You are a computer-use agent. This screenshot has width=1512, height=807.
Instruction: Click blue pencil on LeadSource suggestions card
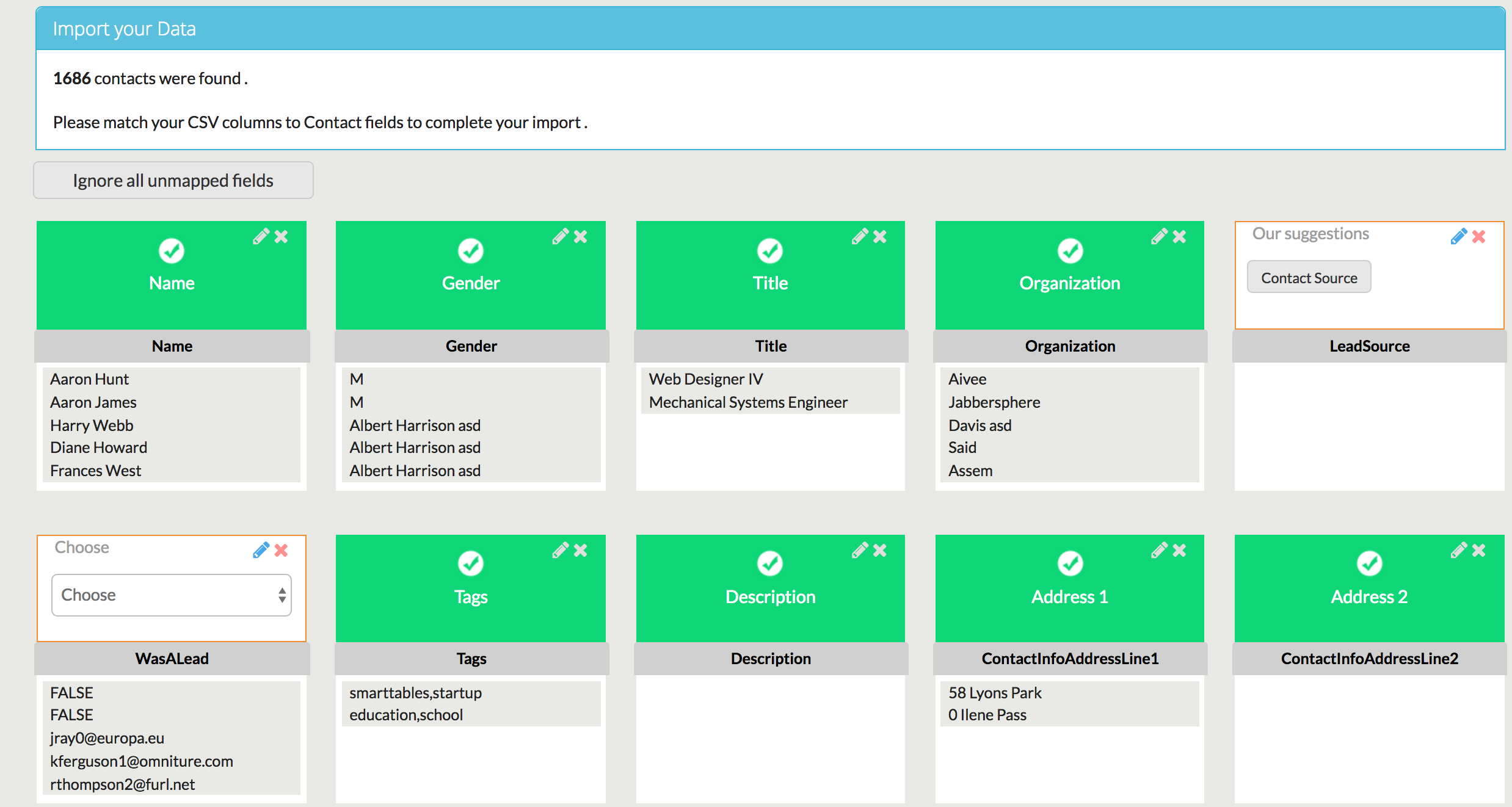[x=1459, y=237]
